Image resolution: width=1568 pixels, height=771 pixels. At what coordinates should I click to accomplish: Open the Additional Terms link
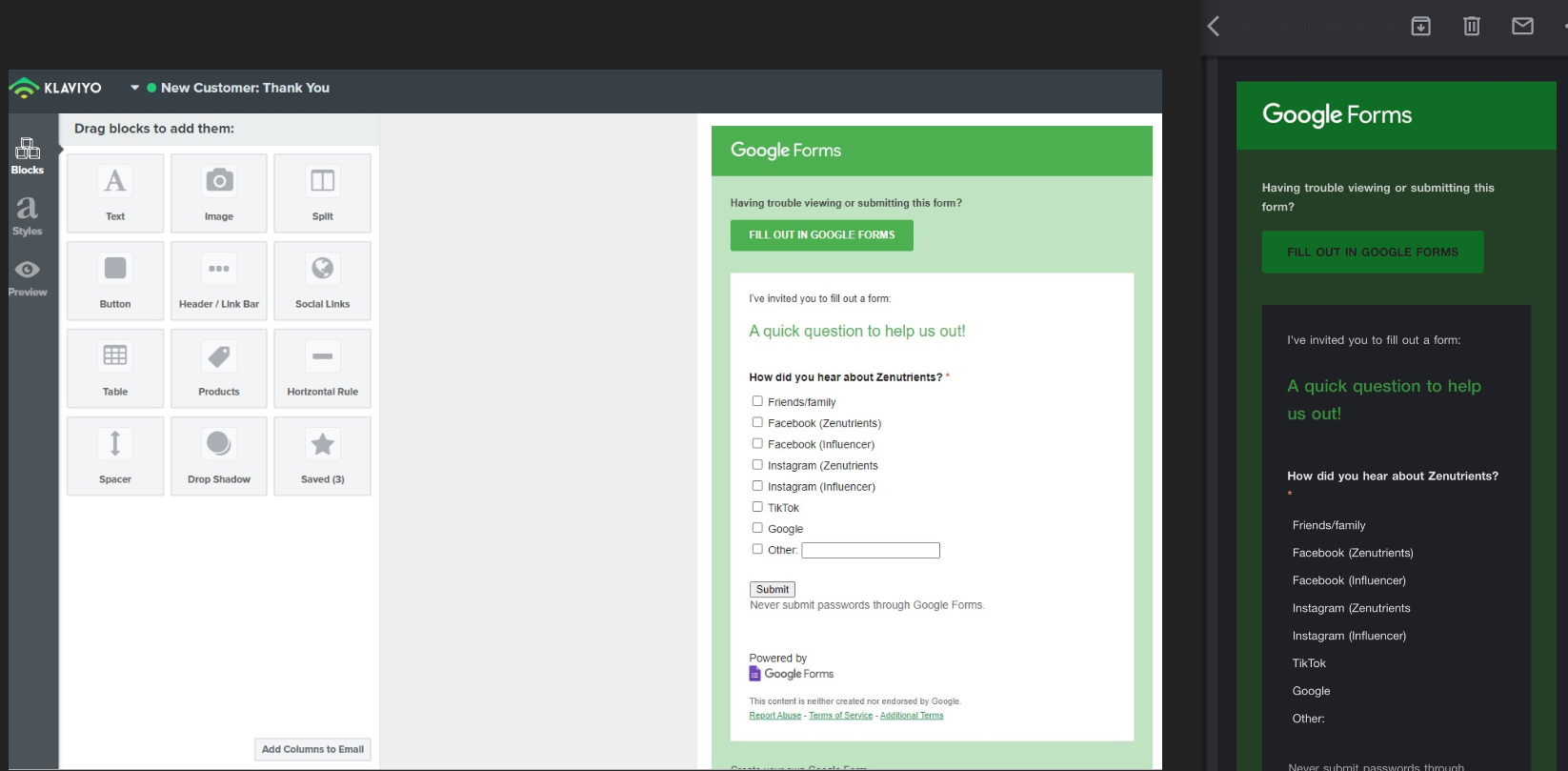912,716
